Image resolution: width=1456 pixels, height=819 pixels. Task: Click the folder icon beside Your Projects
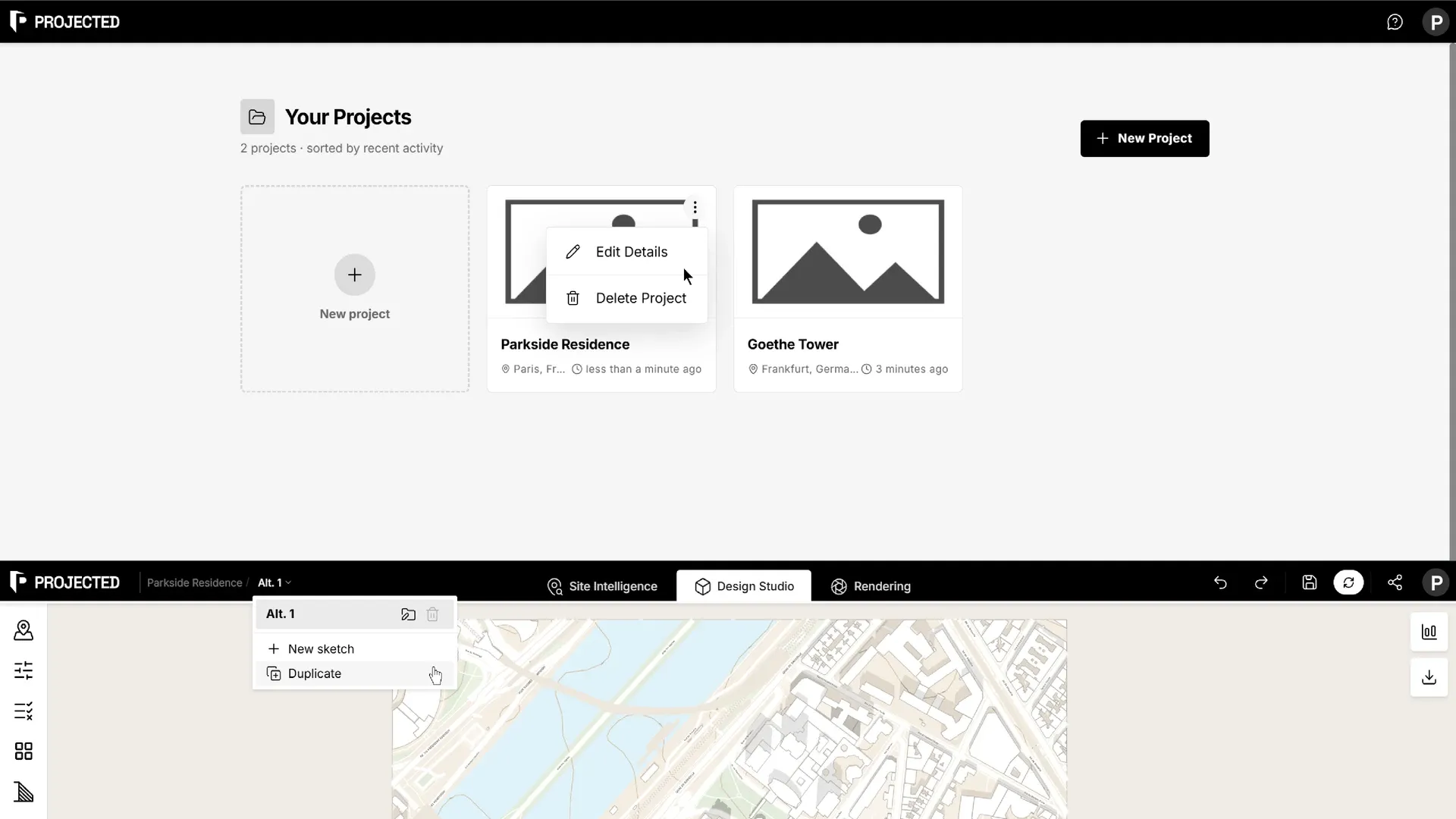point(257,117)
